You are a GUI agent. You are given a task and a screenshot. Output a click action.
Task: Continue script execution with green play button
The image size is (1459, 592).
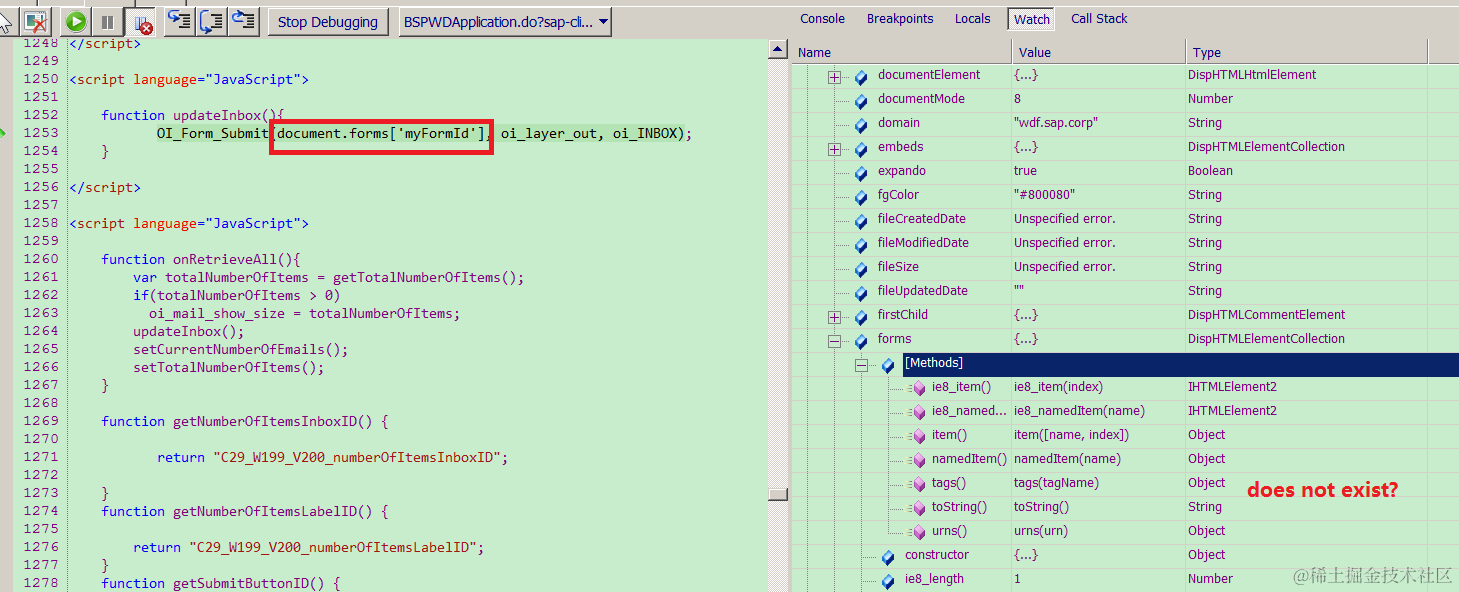point(76,21)
